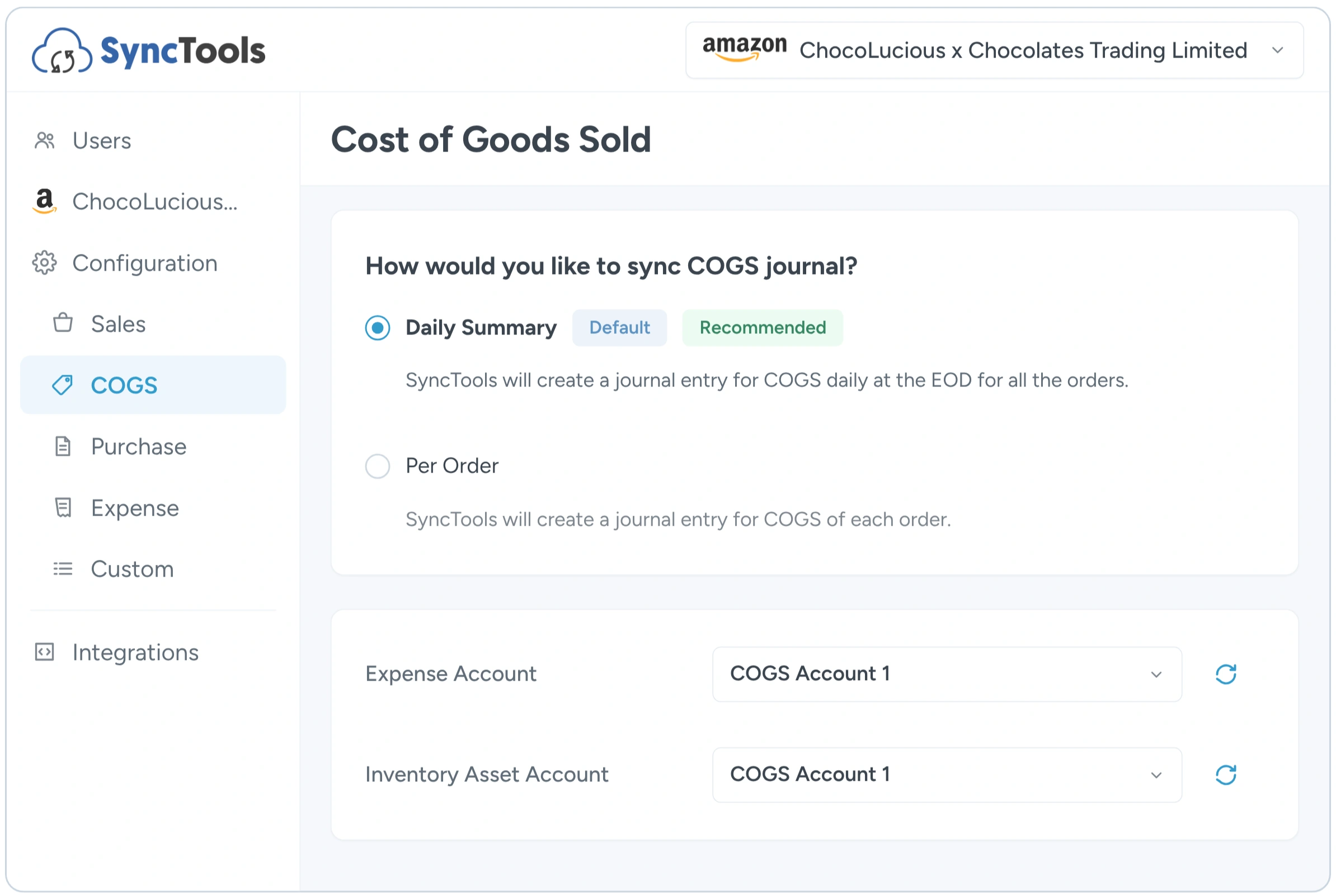Select the Daily Summary radio button
Screen dimensions: 1336x896
point(378,328)
